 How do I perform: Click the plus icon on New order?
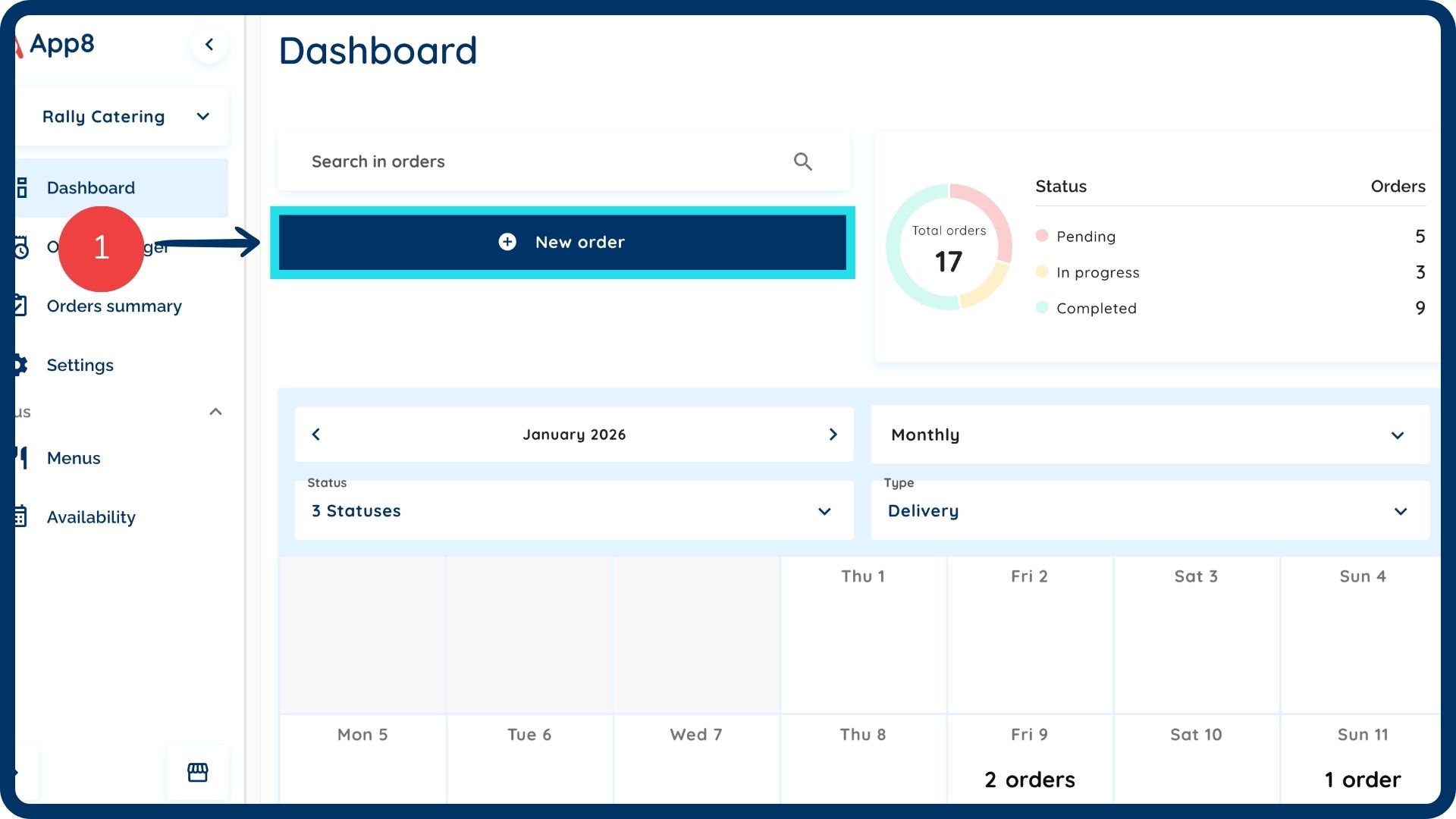click(507, 242)
